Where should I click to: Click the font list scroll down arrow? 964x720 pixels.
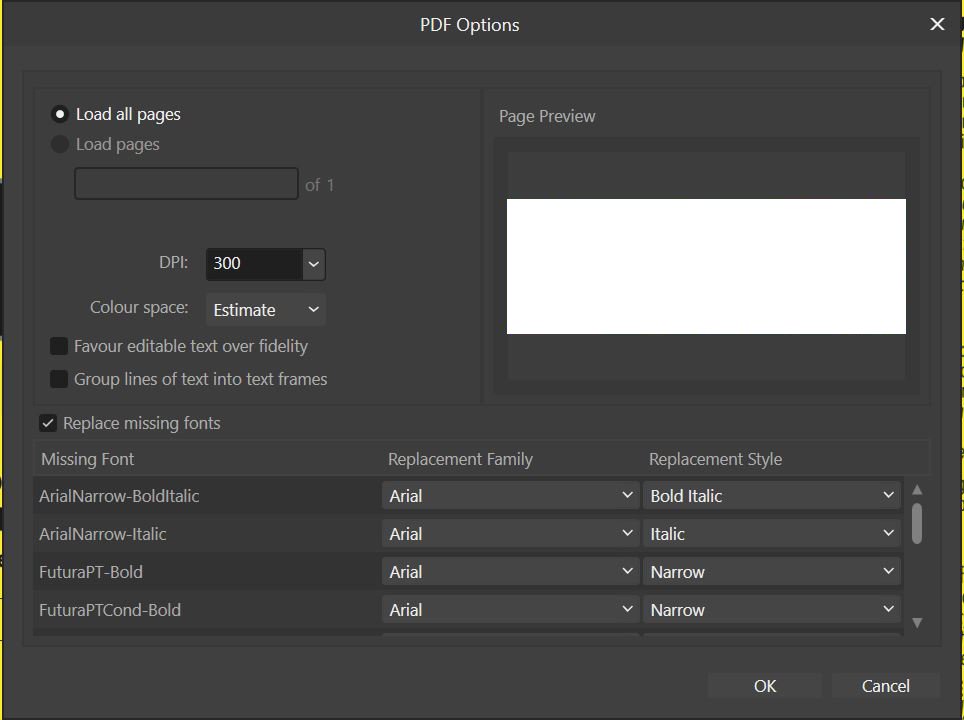(917, 623)
